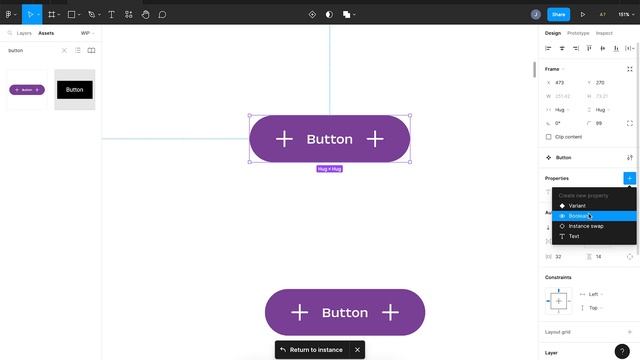
Task: Click the search icon in left panel
Action: pyautogui.click(x=10, y=33)
